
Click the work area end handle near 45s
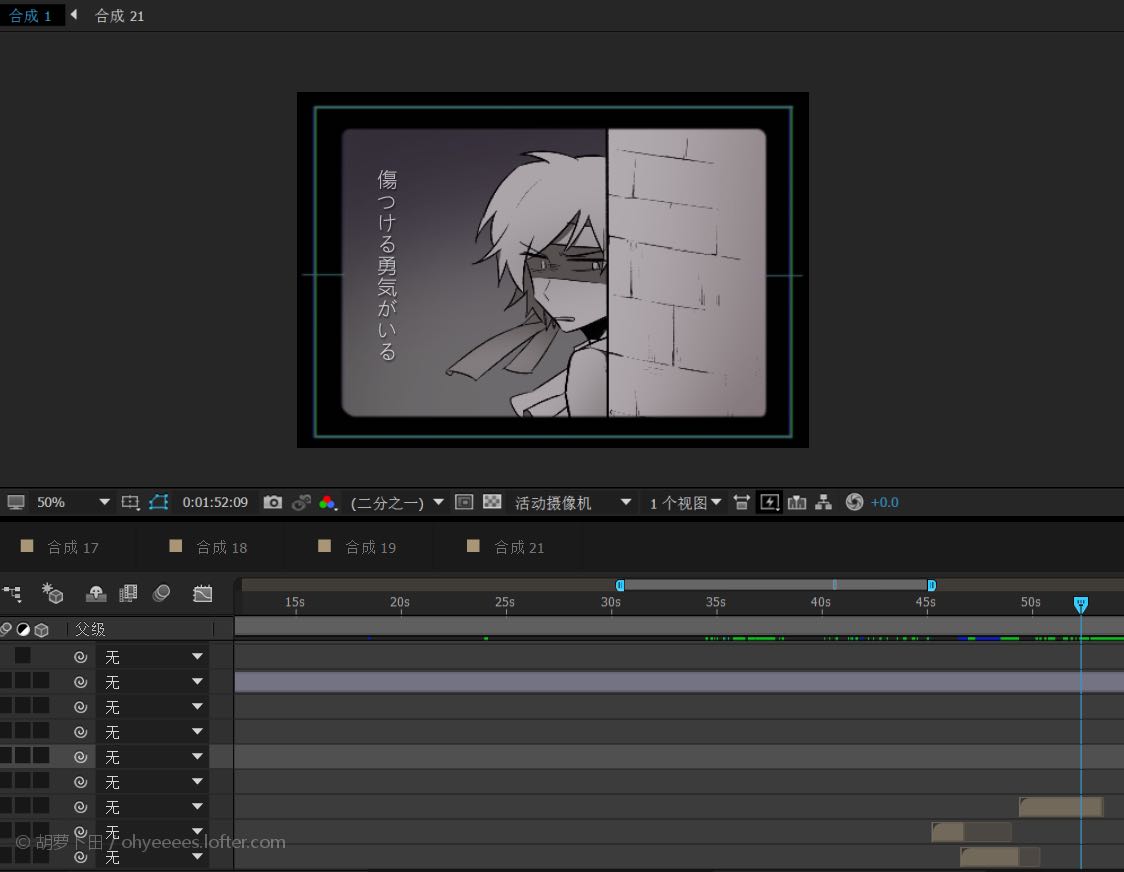click(x=931, y=585)
